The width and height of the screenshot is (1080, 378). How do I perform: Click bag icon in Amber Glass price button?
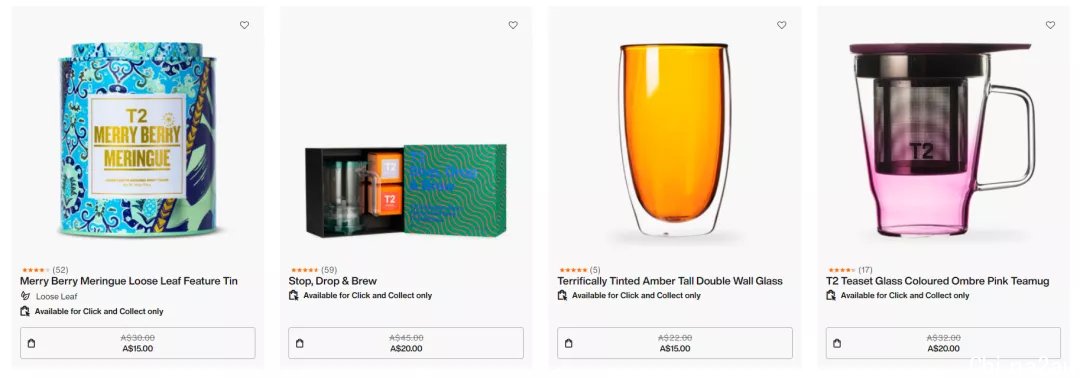[x=568, y=343]
